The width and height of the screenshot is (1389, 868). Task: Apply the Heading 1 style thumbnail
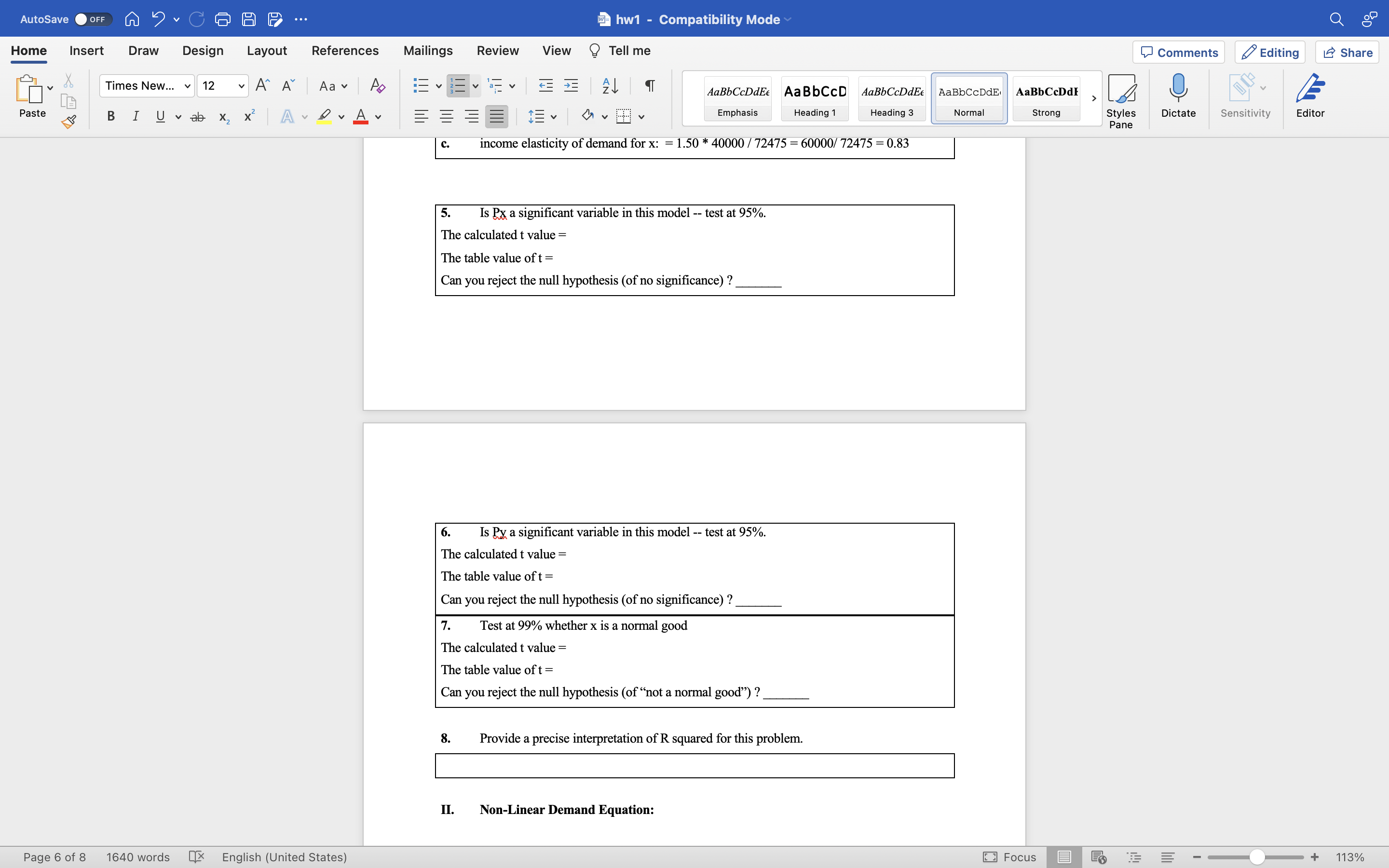pyautogui.click(x=815, y=98)
